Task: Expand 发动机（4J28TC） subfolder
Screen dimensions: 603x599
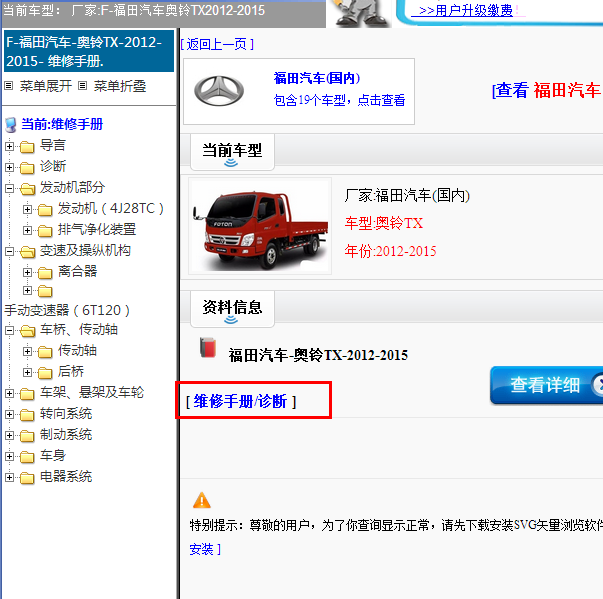Action: [27, 209]
